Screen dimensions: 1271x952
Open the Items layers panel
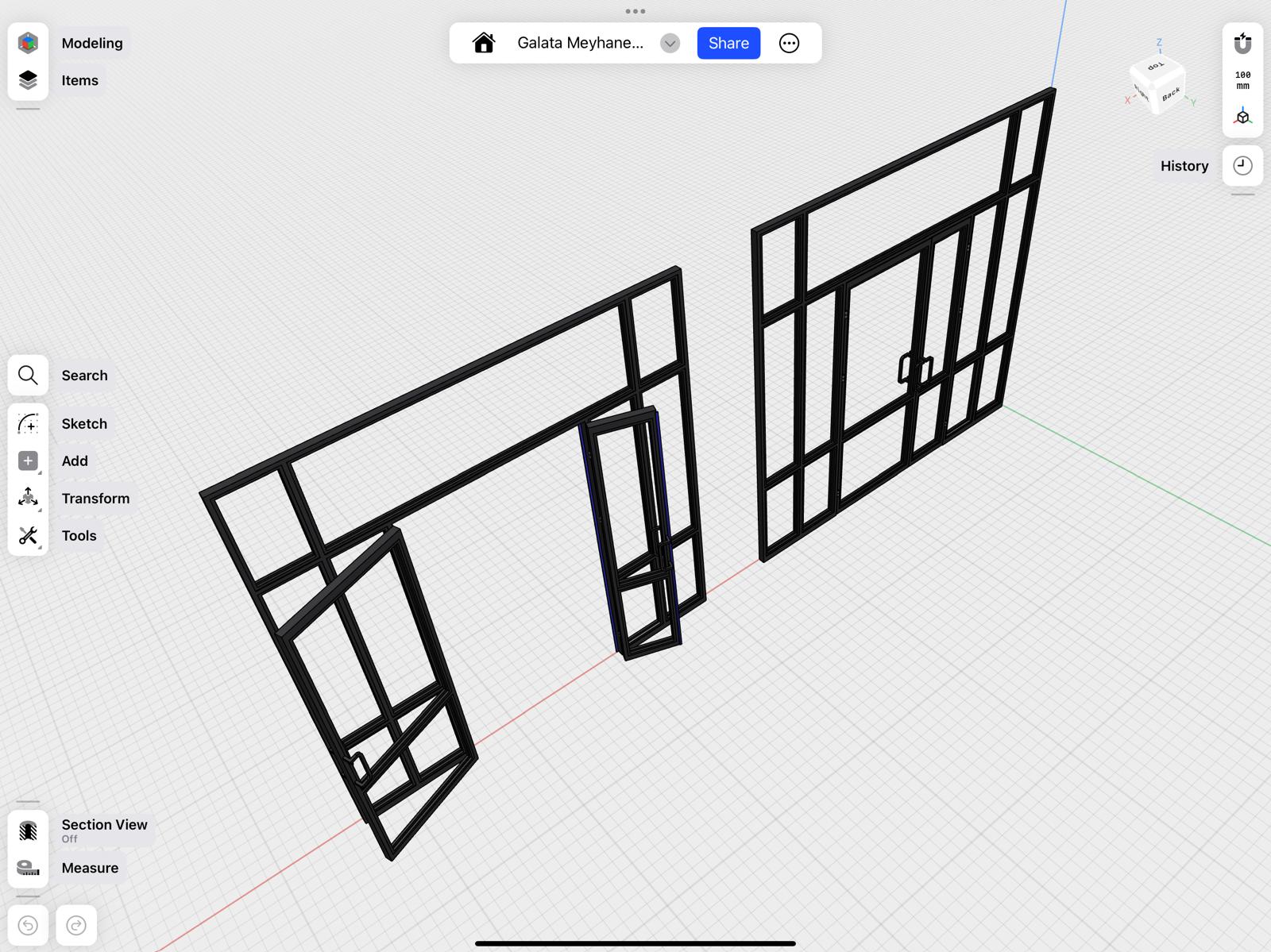tap(28, 80)
